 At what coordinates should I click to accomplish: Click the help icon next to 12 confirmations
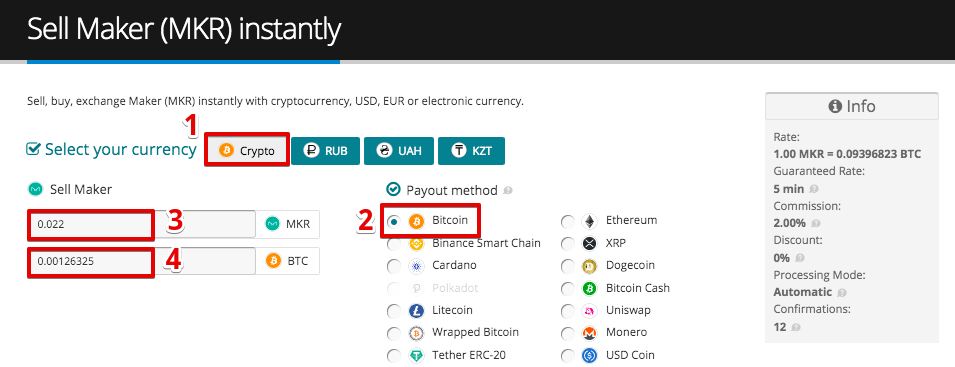pos(795,327)
